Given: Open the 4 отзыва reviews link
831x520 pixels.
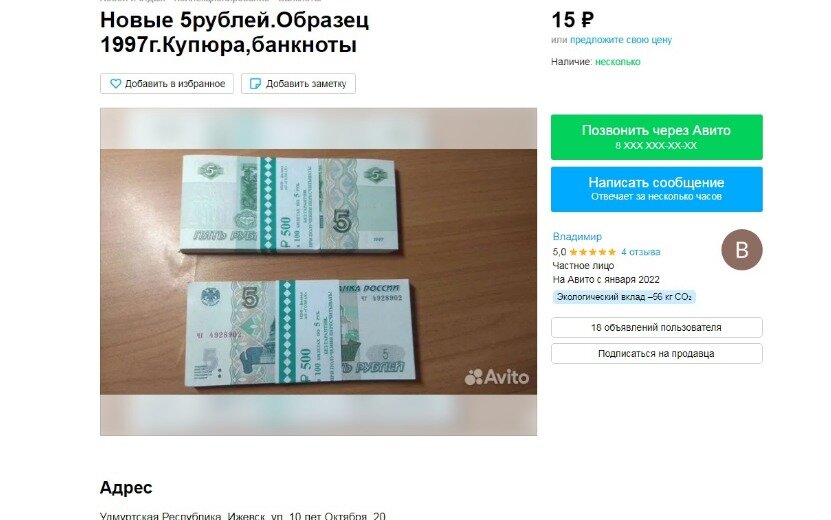Looking at the screenshot, I should click(x=641, y=252).
